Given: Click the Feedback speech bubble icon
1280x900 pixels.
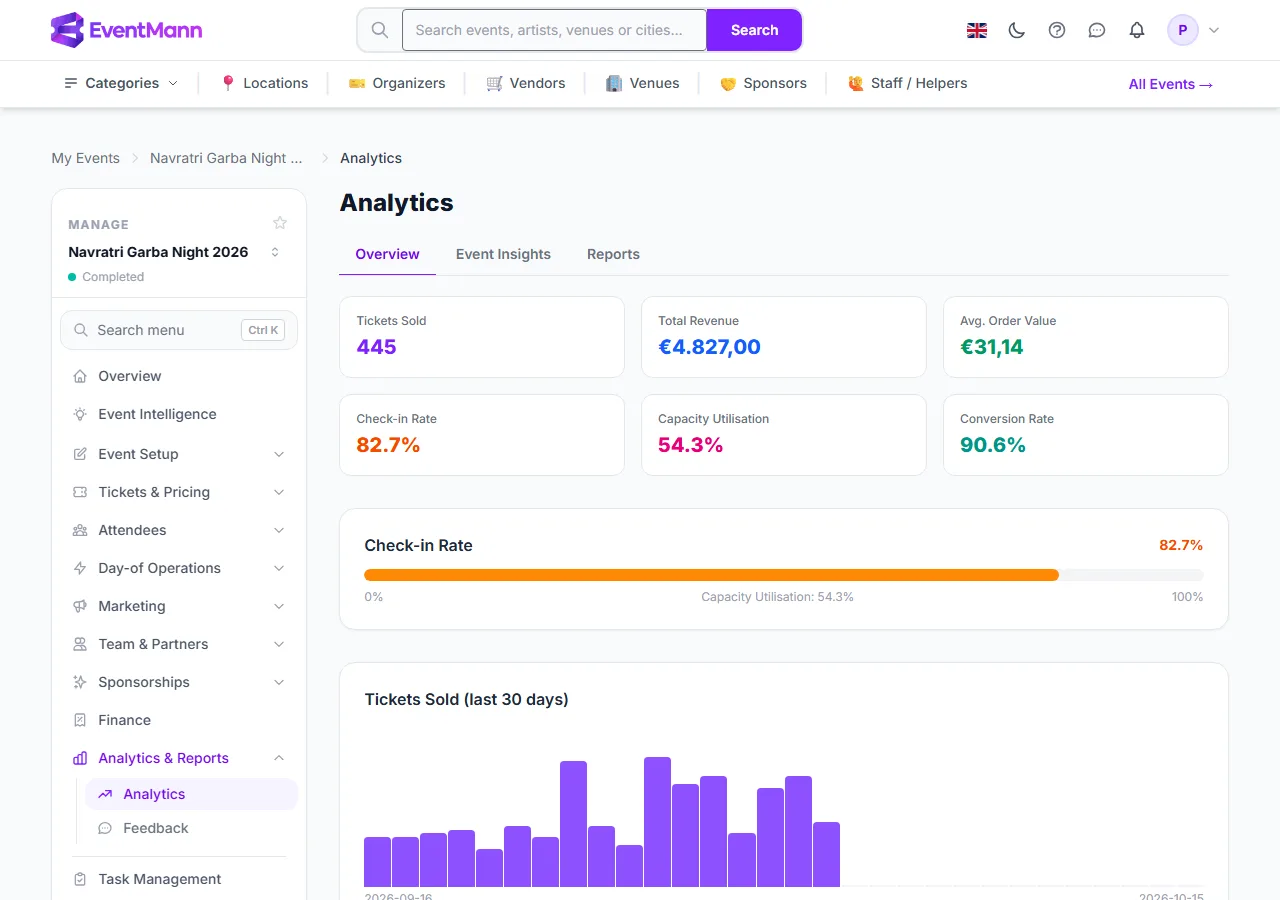Looking at the screenshot, I should [x=105, y=828].
